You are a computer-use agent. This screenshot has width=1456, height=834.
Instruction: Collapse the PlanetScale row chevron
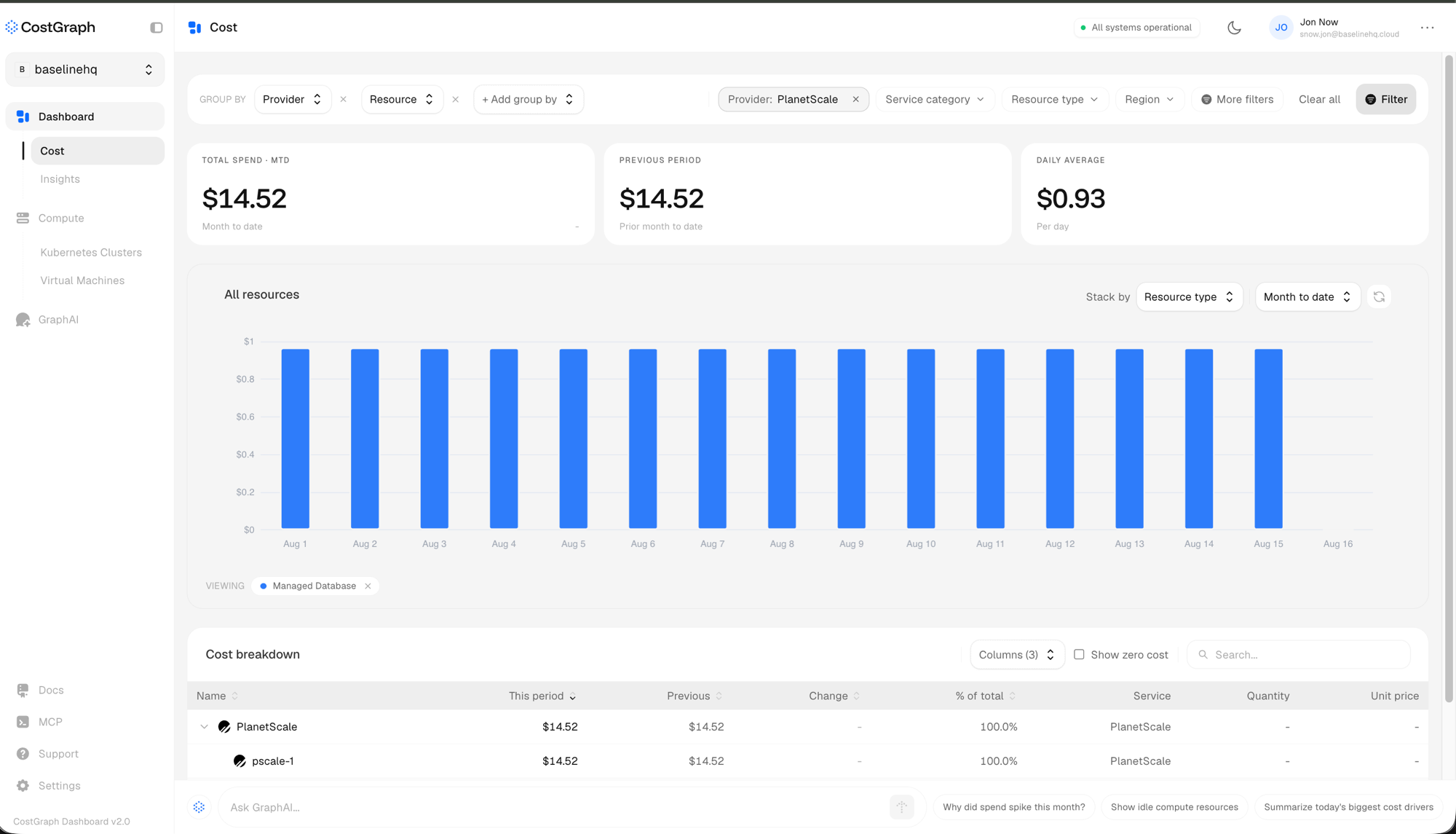[204, 727]
